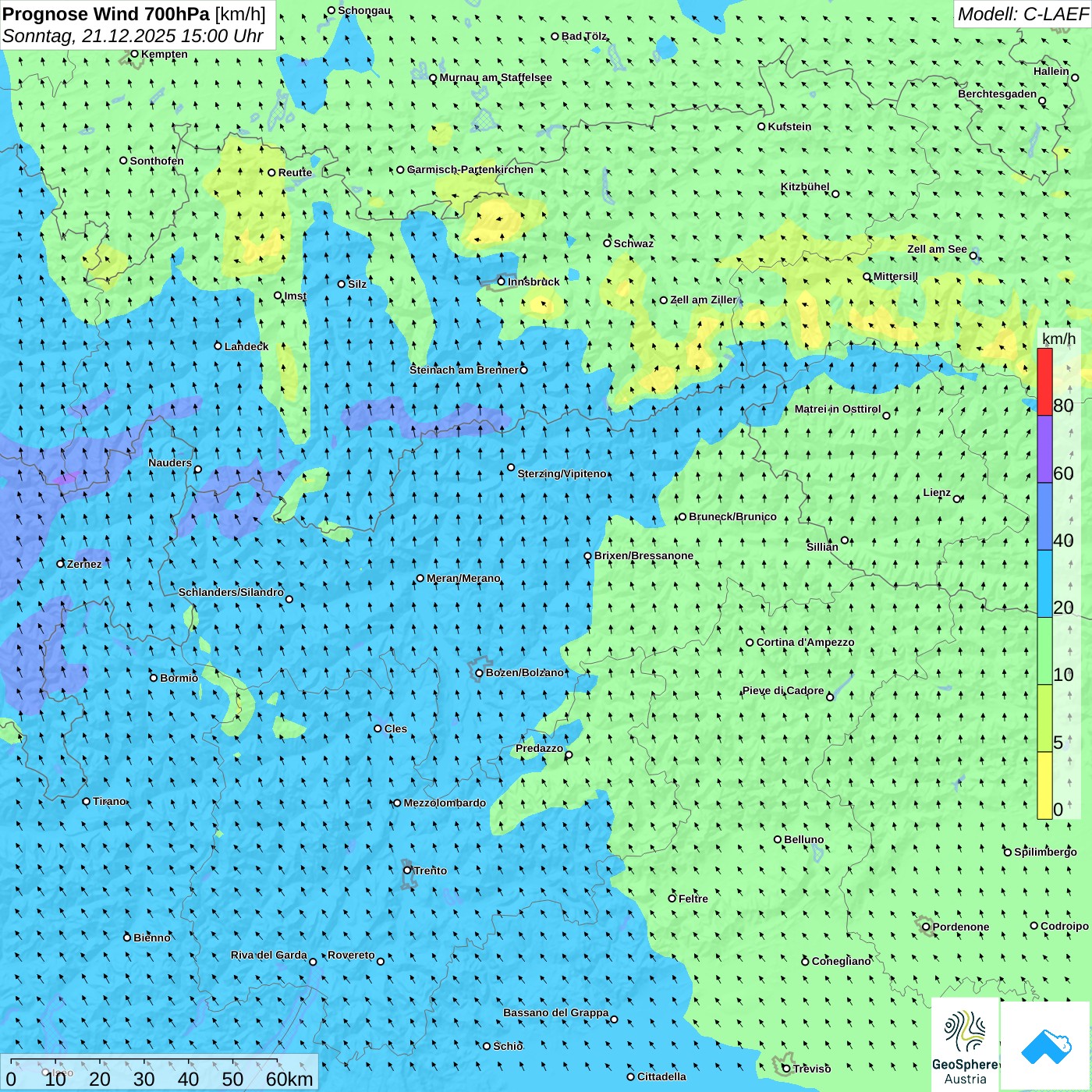Click the 'Steinach am Brenner' label
This screenshot has height=1092, width=1092.
464,370
